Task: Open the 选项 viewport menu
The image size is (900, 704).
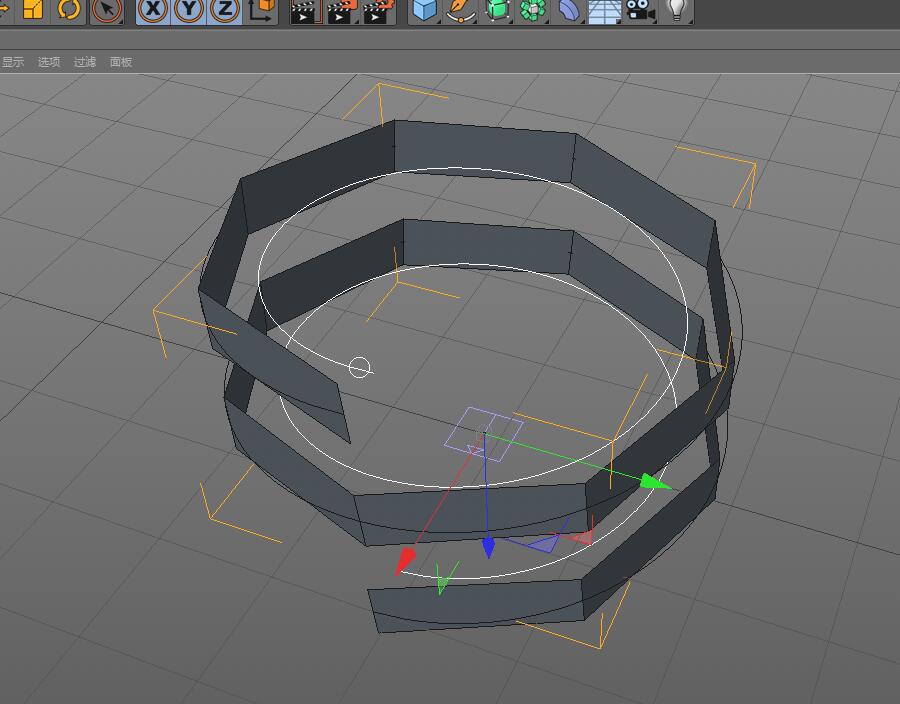Action: tap(49, 62)
